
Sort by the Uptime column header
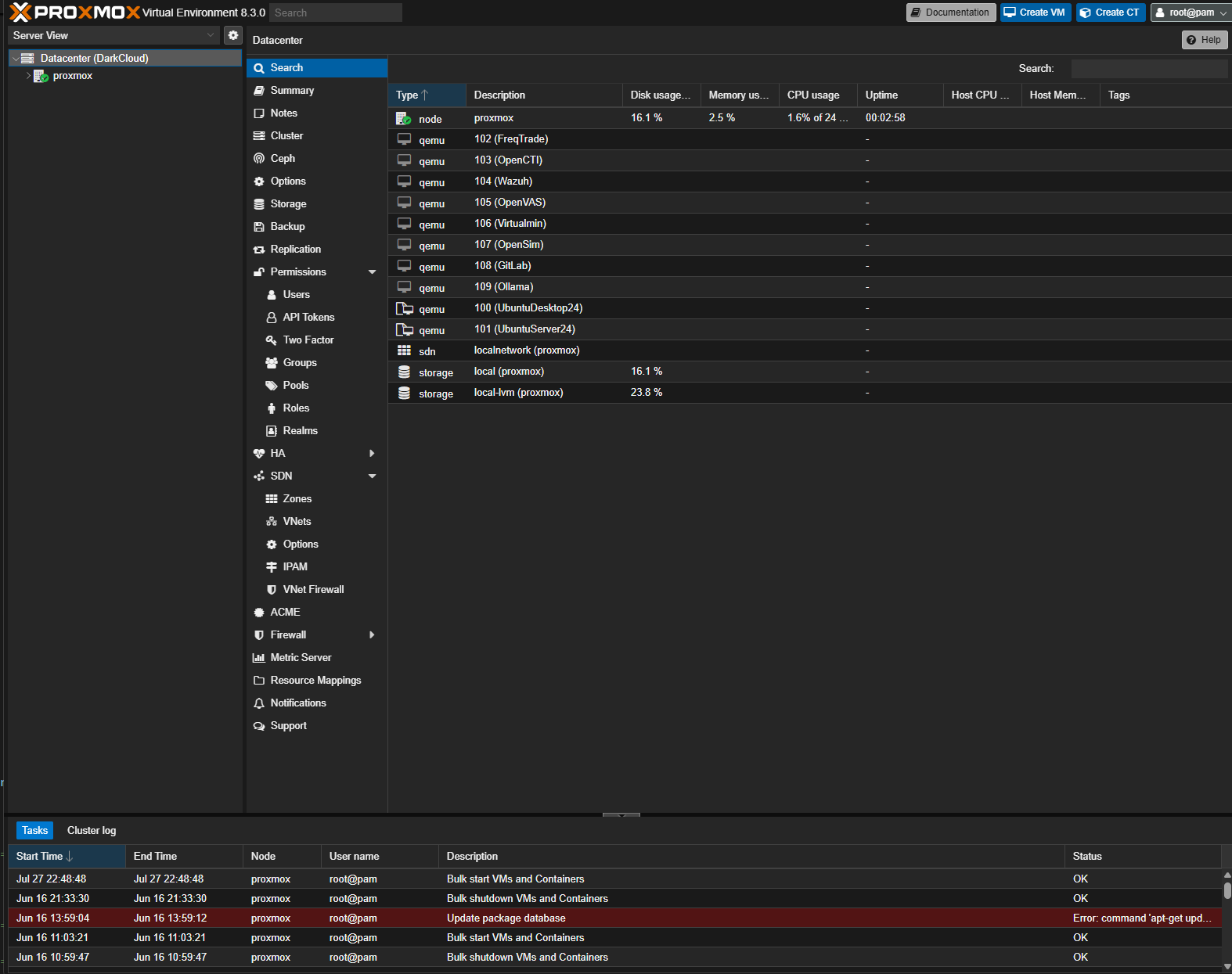(x=900, y=95)
